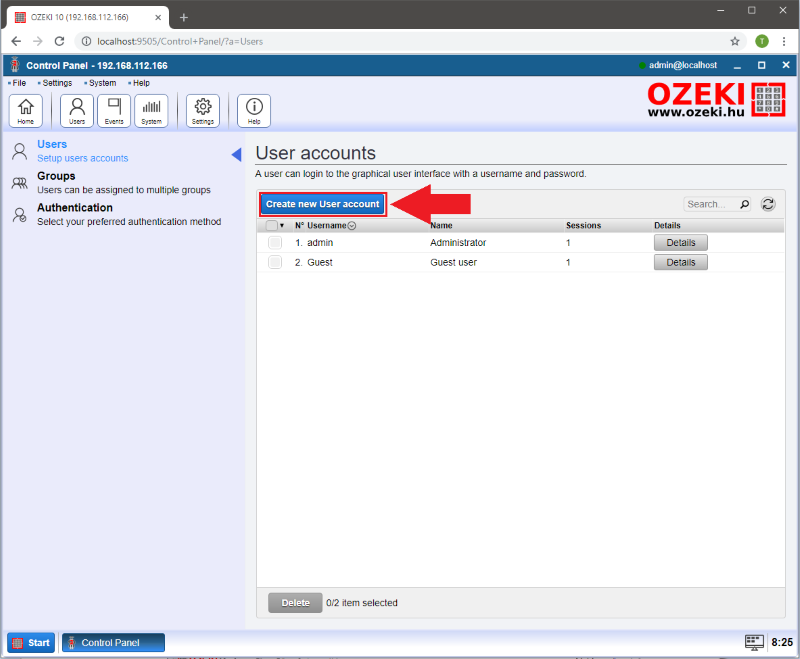
Task: Open the Home toolbar icon
Action: click(25, 110)
